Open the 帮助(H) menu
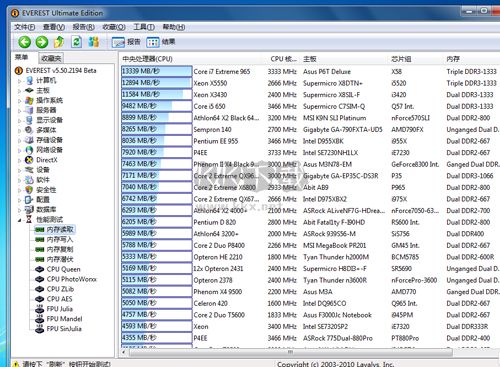The image size is (500, 367). (x=174, y=27)
